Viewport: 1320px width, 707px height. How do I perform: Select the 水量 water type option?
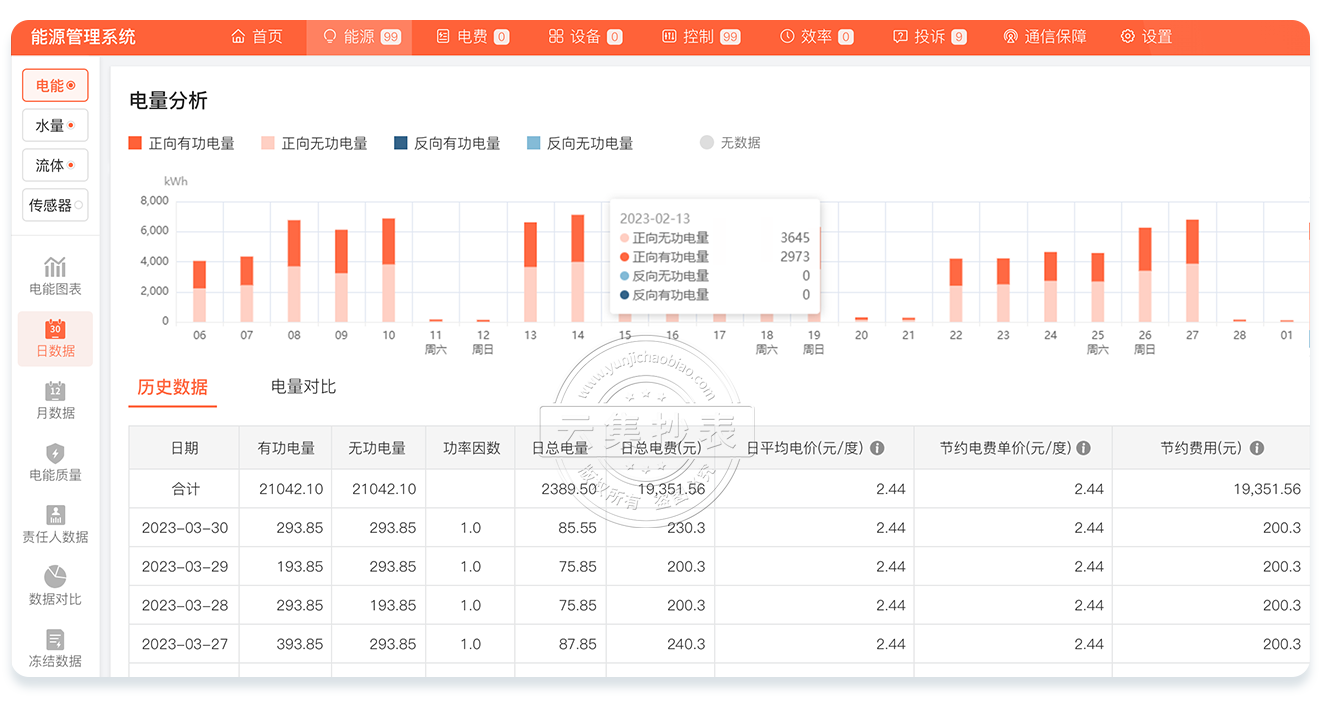click(x=55, y=126)
